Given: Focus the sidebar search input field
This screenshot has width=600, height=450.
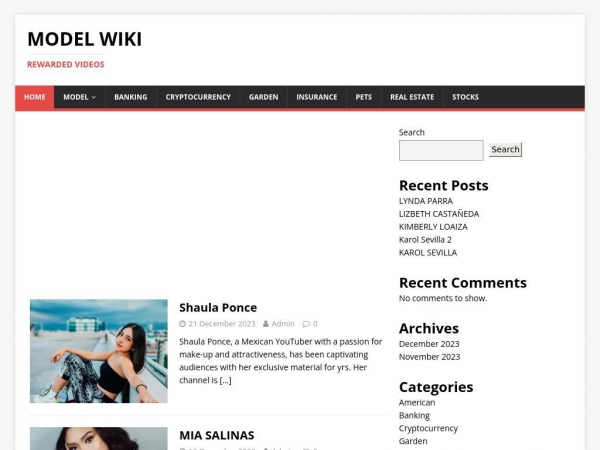Looking at the screenshot, I should pos(441,150).
